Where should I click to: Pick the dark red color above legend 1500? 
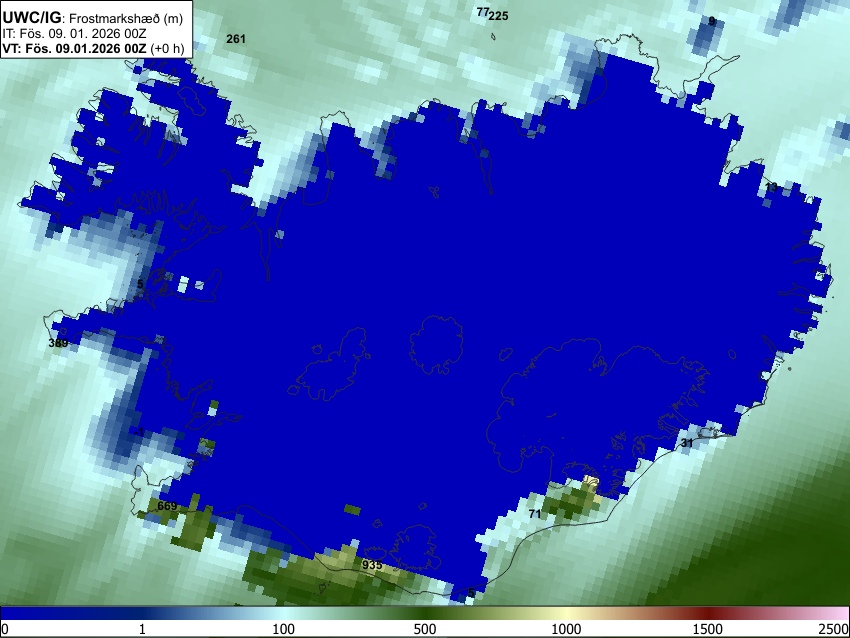(707, 613)
